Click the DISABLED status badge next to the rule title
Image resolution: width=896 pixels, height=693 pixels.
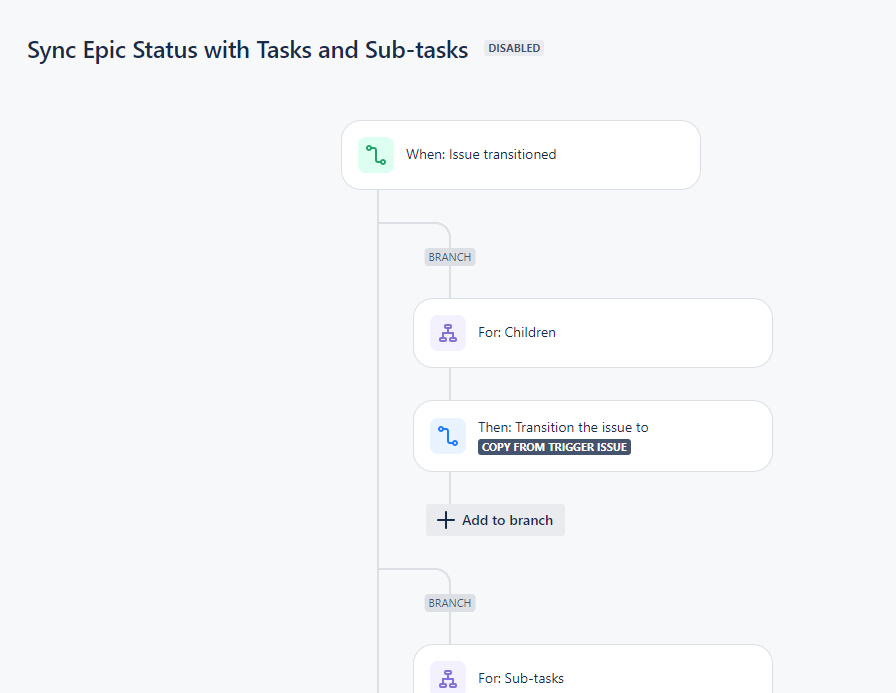click(514, 48)
